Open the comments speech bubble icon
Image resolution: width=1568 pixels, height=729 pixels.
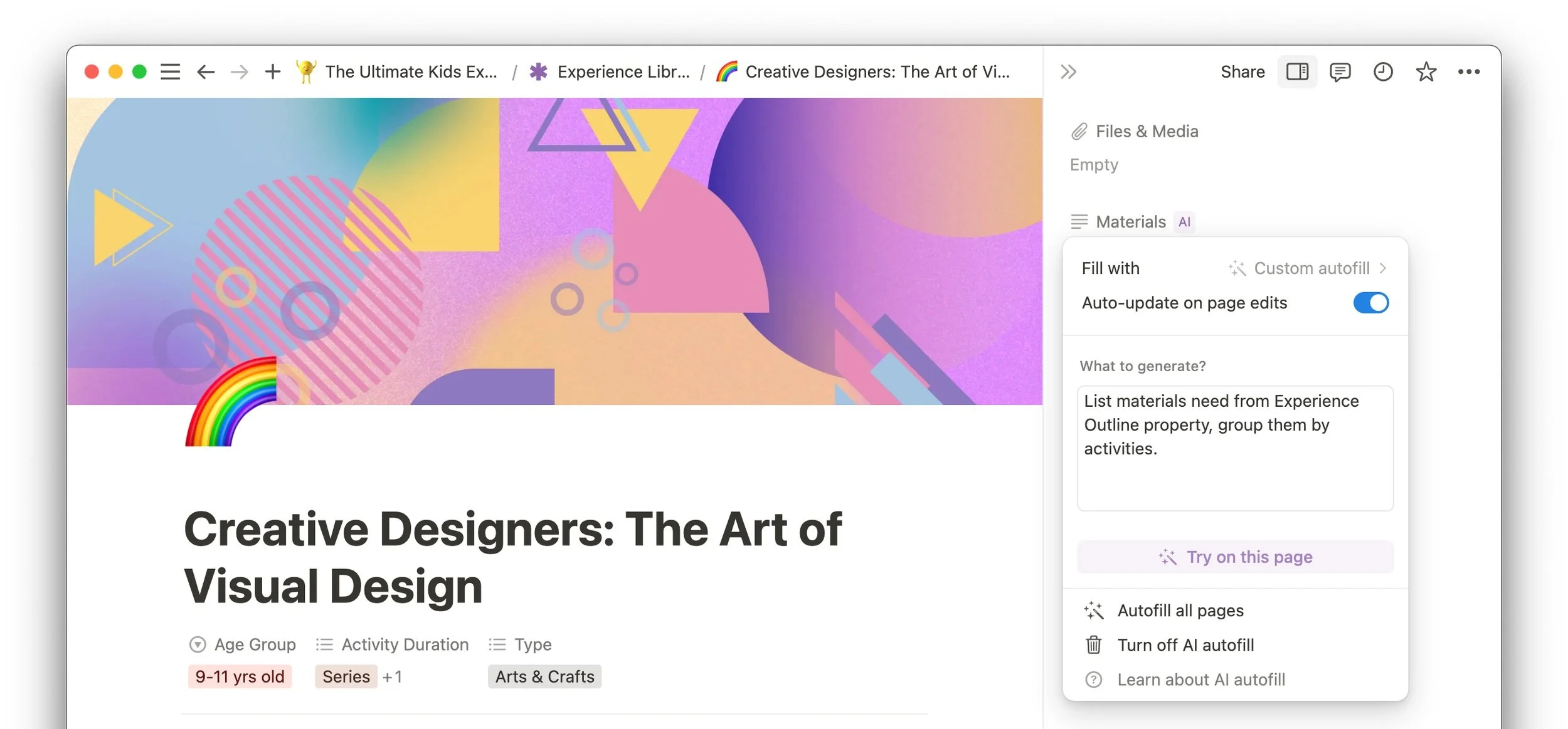1340,72
